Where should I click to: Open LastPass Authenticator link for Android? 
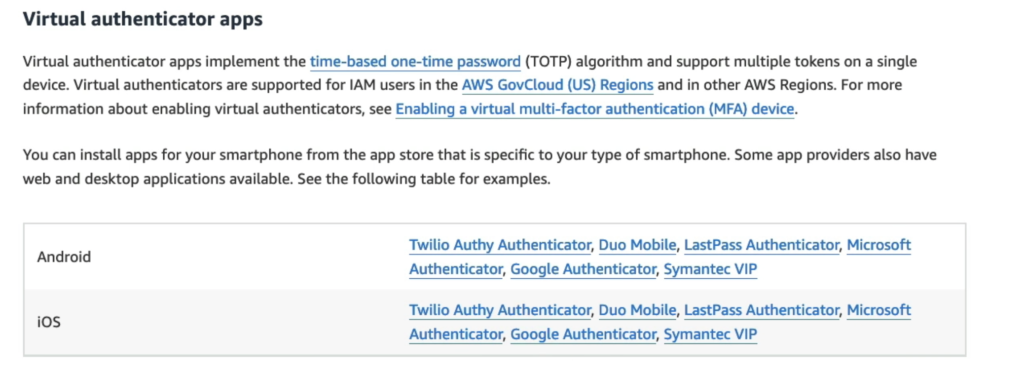click(761, 246)
